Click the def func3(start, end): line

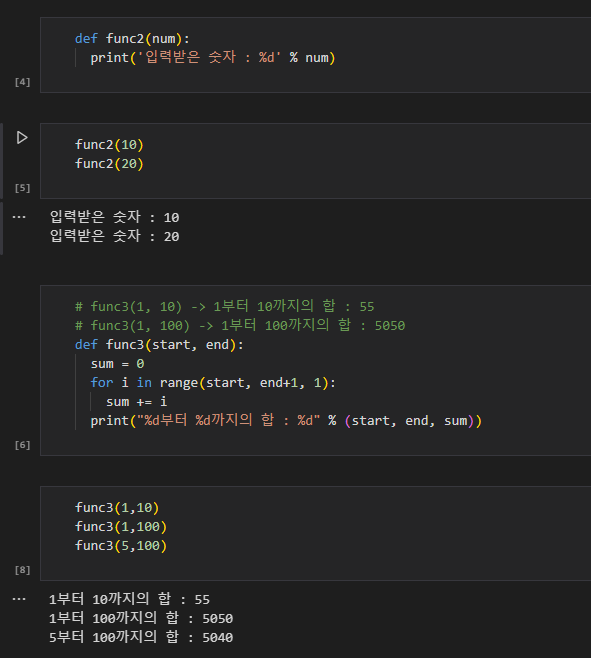159,345
